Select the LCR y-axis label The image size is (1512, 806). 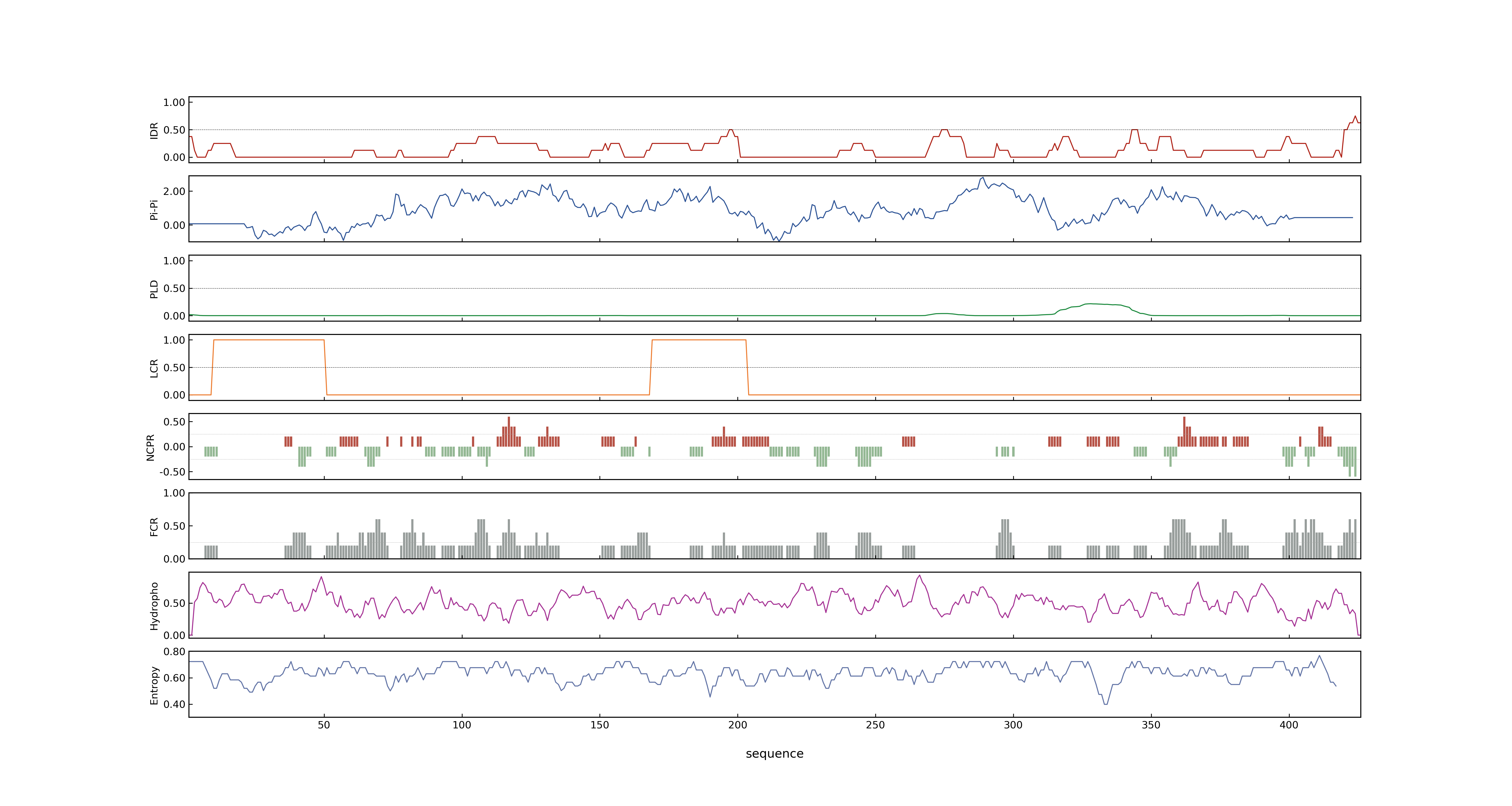point(154,368)
